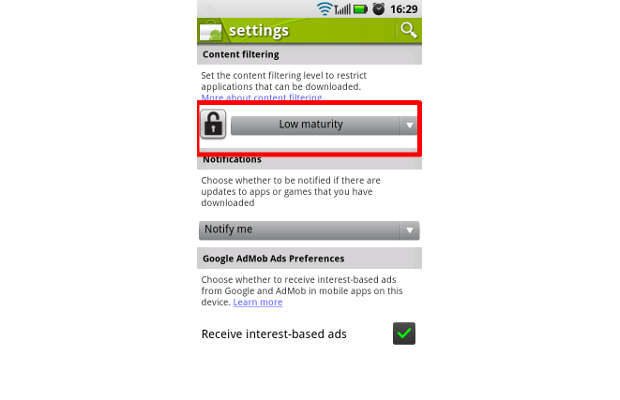Open the Low maturity dropdown
Viewport: 620px width, 400px height.
[x=323, y=125]
